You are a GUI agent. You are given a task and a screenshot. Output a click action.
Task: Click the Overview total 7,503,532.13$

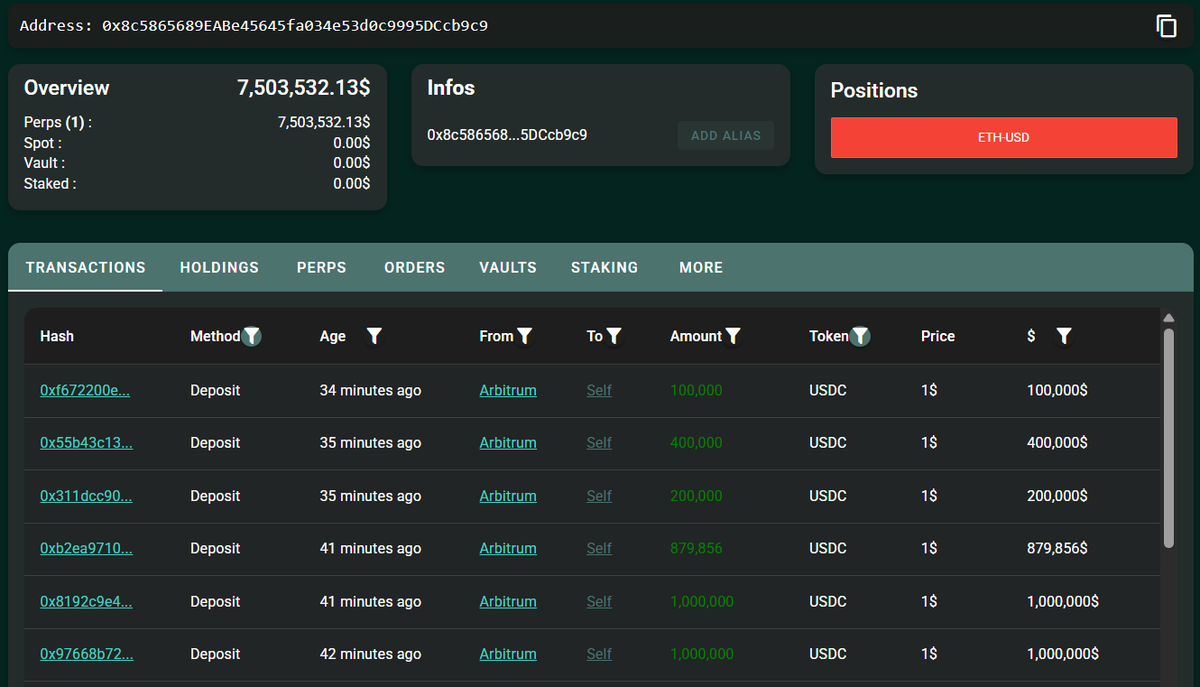[x=304, y=87]
